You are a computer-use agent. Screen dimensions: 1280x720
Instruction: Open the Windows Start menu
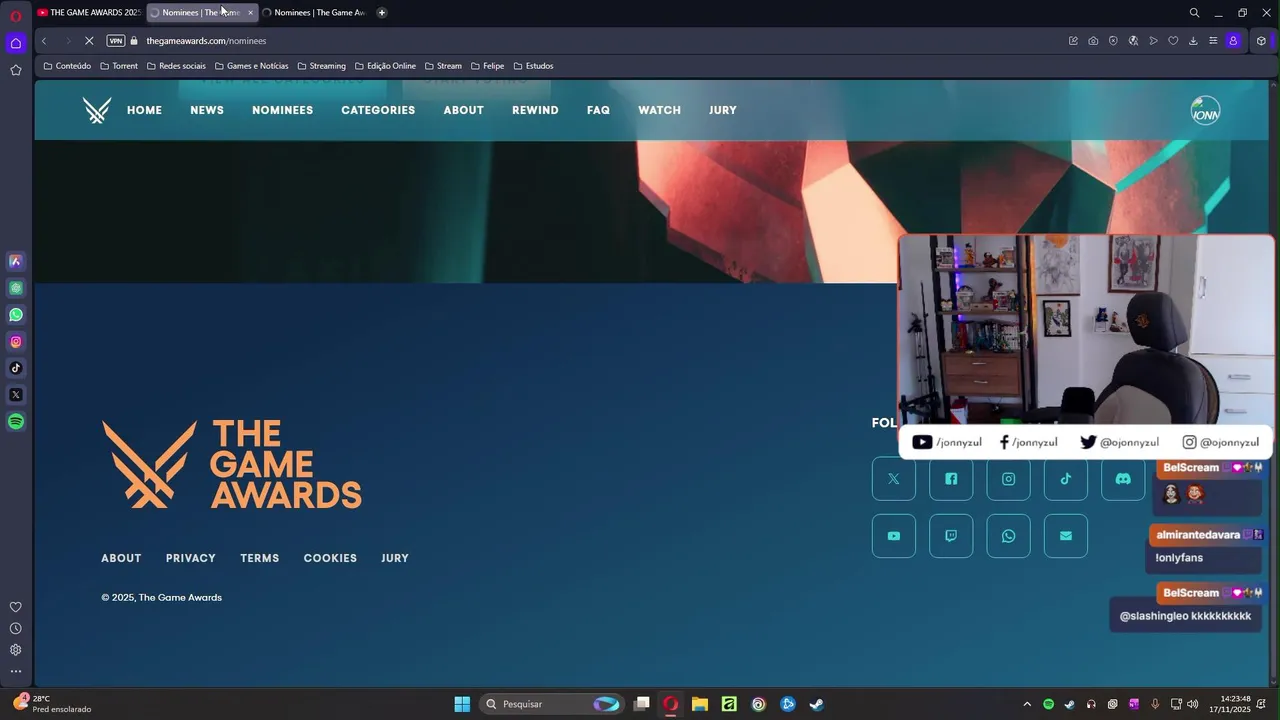[x=462, y=704]
